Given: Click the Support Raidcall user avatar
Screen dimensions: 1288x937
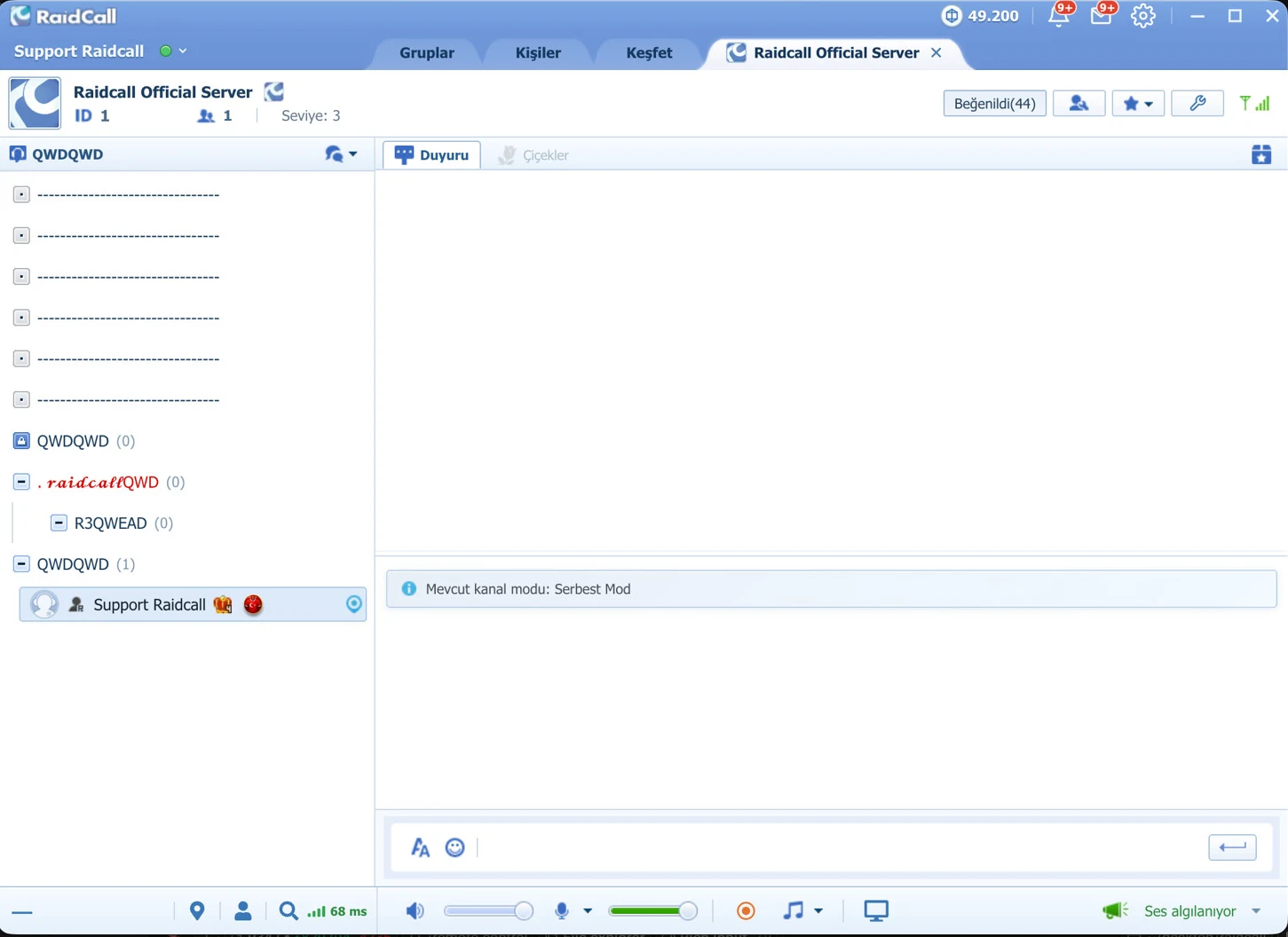Looking at the screenshot, I should pos(44,604).
